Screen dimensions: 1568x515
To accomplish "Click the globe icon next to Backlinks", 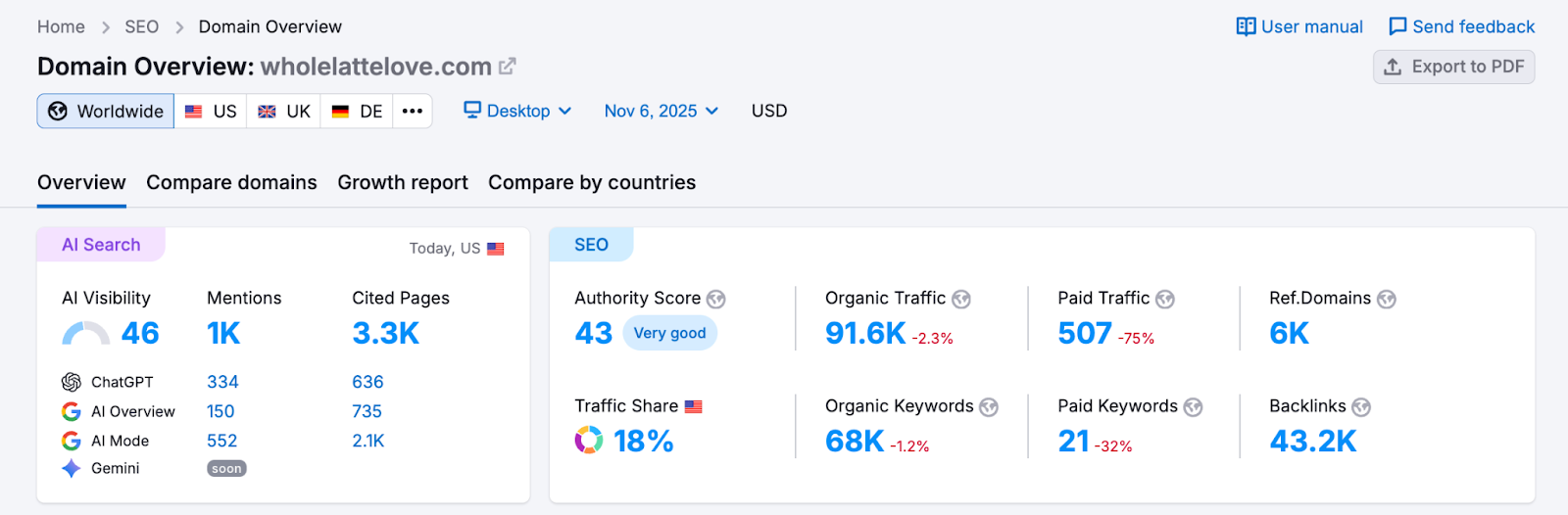I will point(1361,406).
